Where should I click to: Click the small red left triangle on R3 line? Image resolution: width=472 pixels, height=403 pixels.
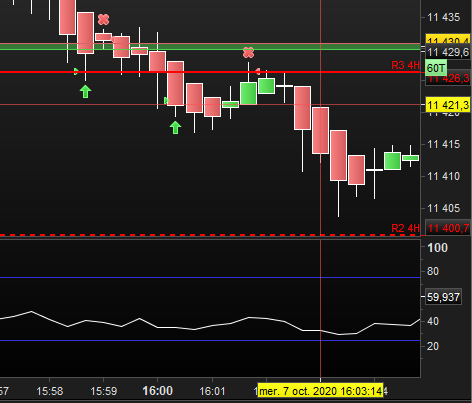(x=257, y=71)
